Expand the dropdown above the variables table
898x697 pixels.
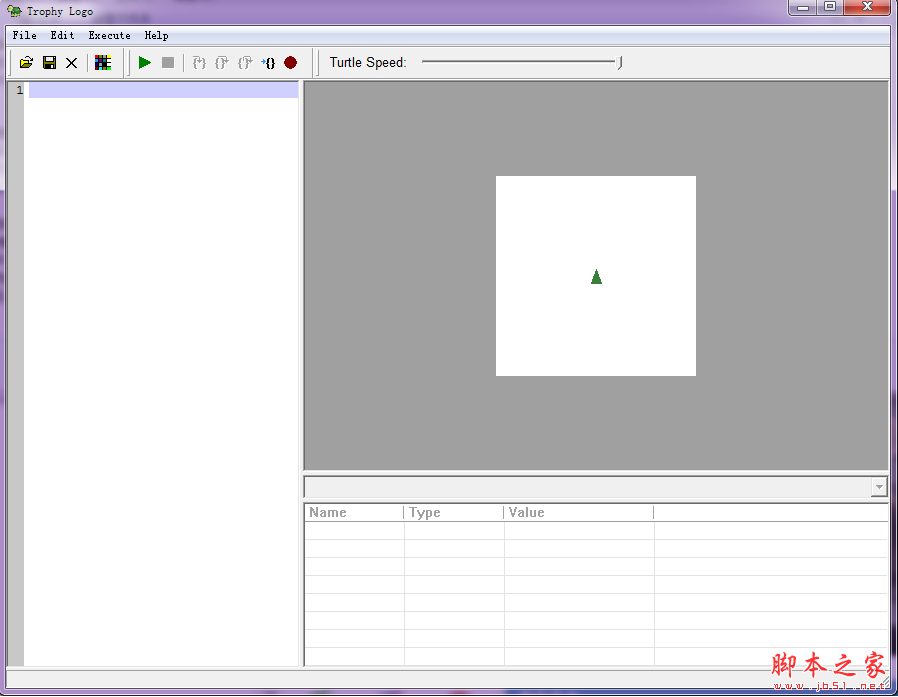click(x=878, y=487)
